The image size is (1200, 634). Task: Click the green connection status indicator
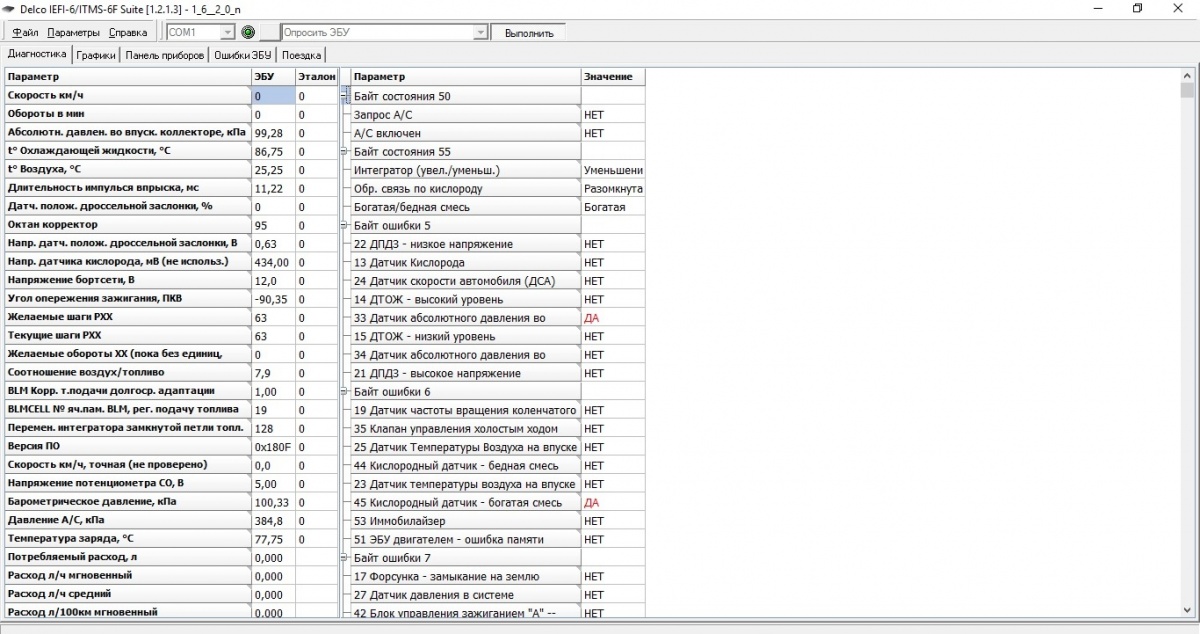click(x=248, y=32)
